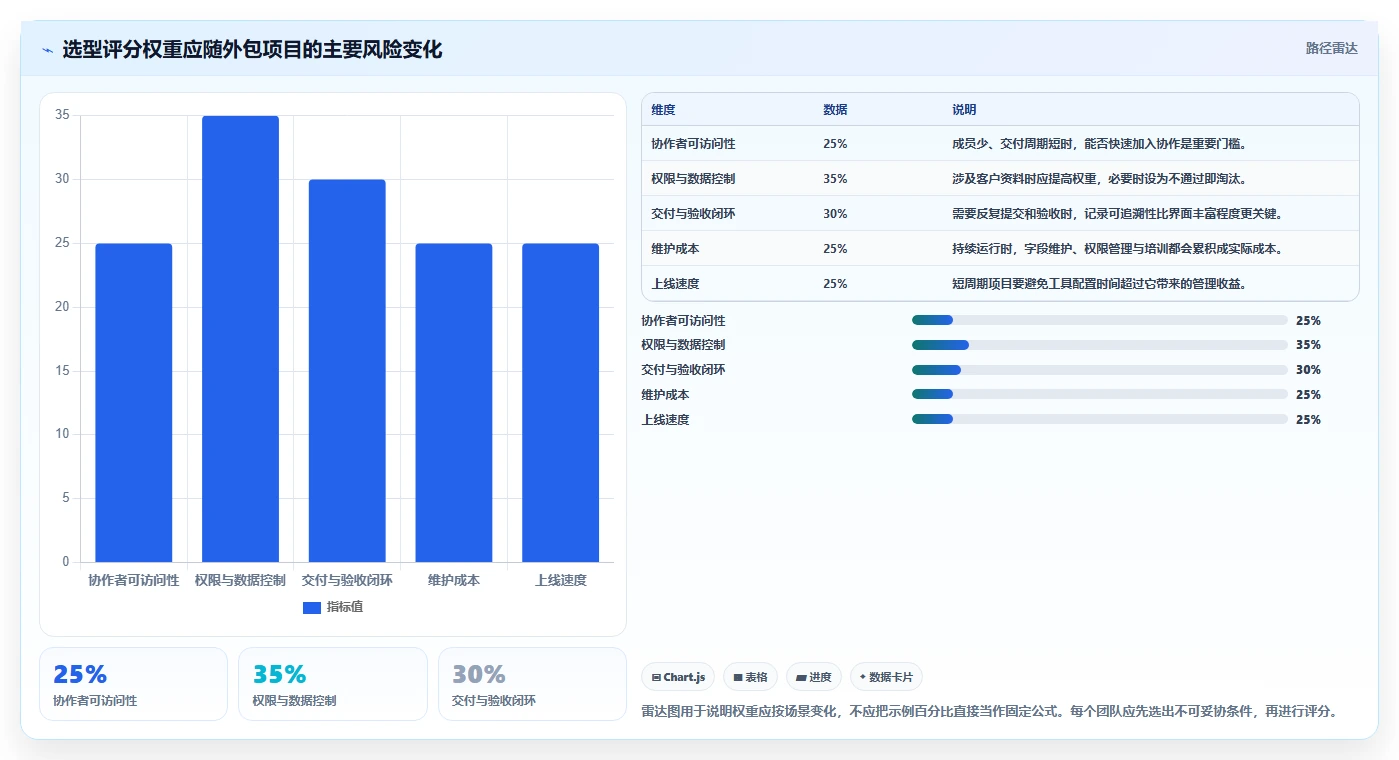This screenshot has width=1399, height=760.
Task: Click the 协作者可访问性 x-axis label
Action: (134, 580)
